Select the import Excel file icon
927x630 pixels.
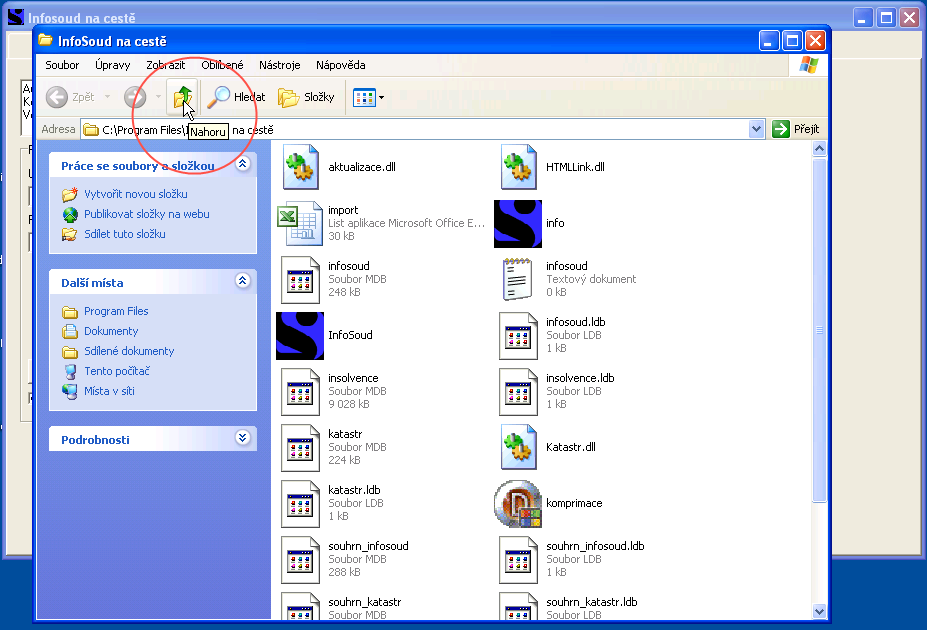(300, 223)
